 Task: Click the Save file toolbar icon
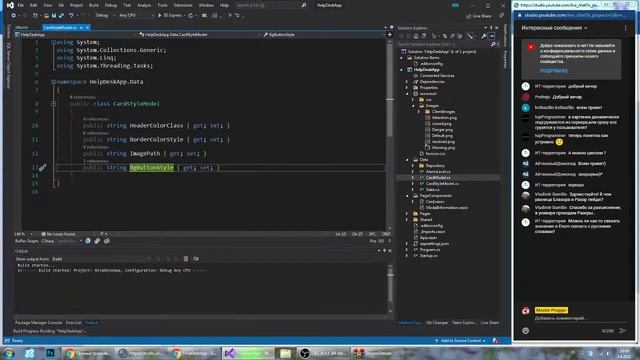coord(54,16)
